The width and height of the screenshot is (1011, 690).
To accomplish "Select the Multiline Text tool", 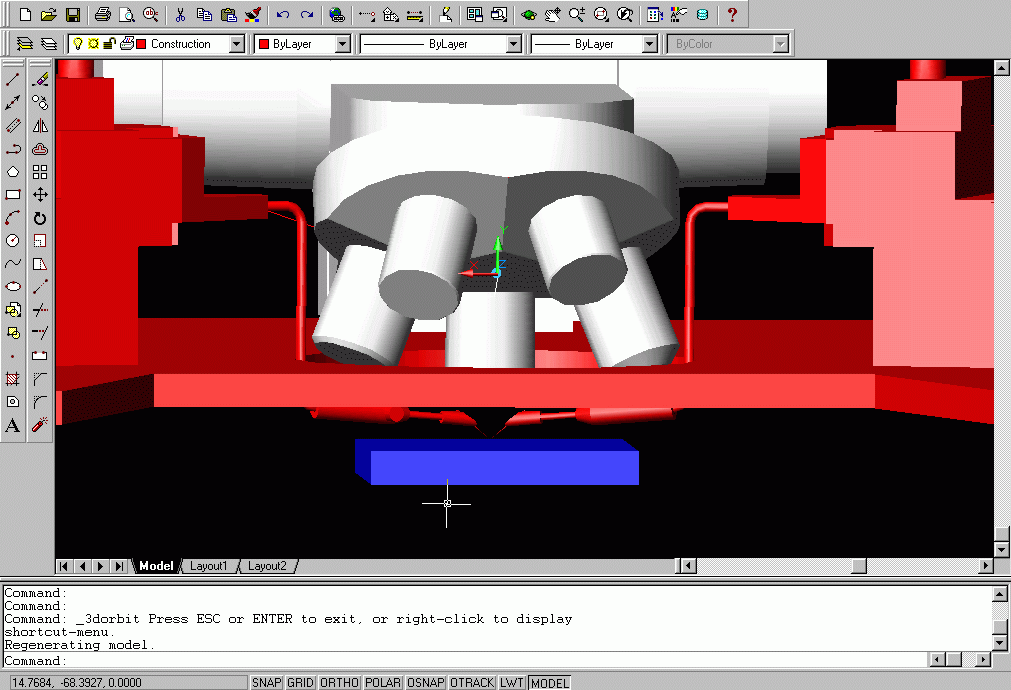I will coord(13,426).
